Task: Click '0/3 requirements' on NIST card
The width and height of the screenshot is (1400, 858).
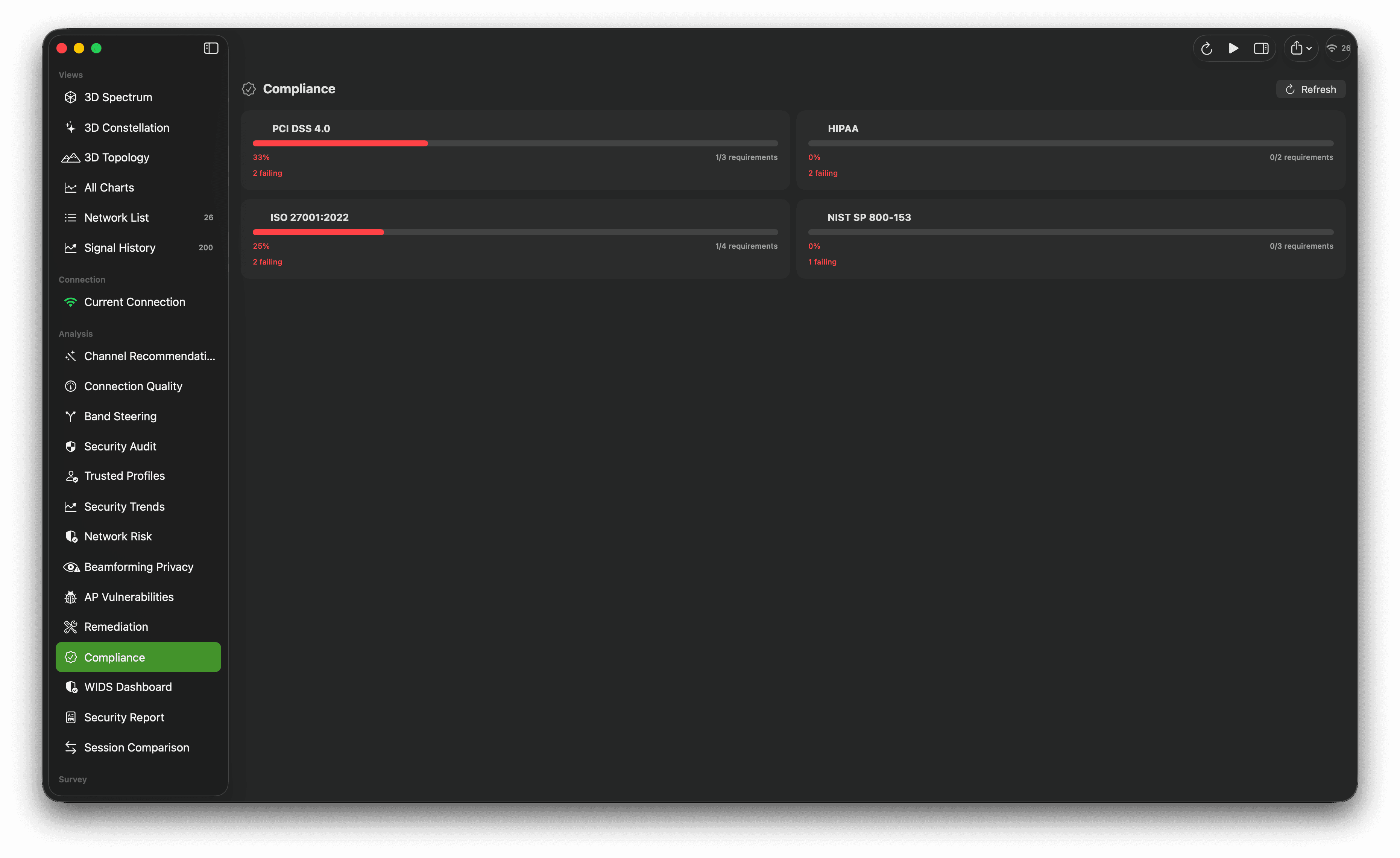Action: coord(1301,246)
